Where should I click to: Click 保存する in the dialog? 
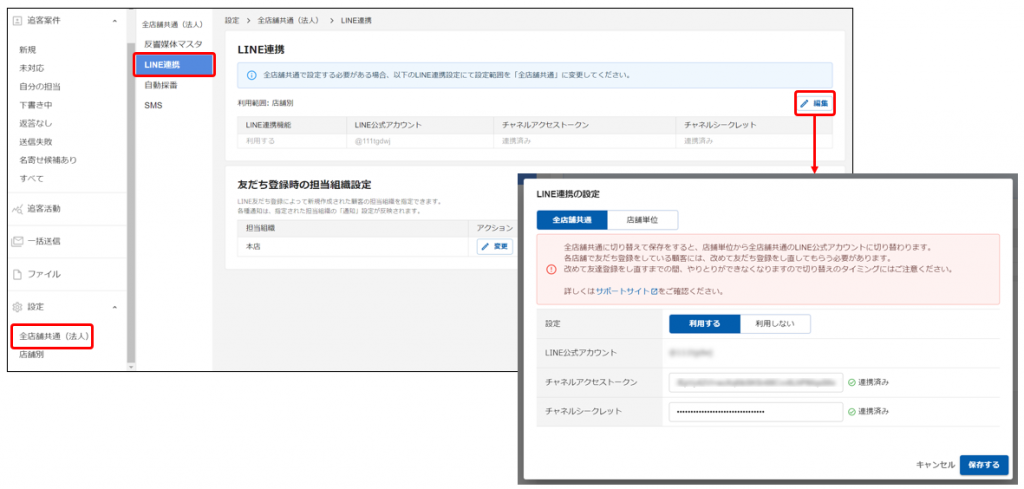(984, 465)
